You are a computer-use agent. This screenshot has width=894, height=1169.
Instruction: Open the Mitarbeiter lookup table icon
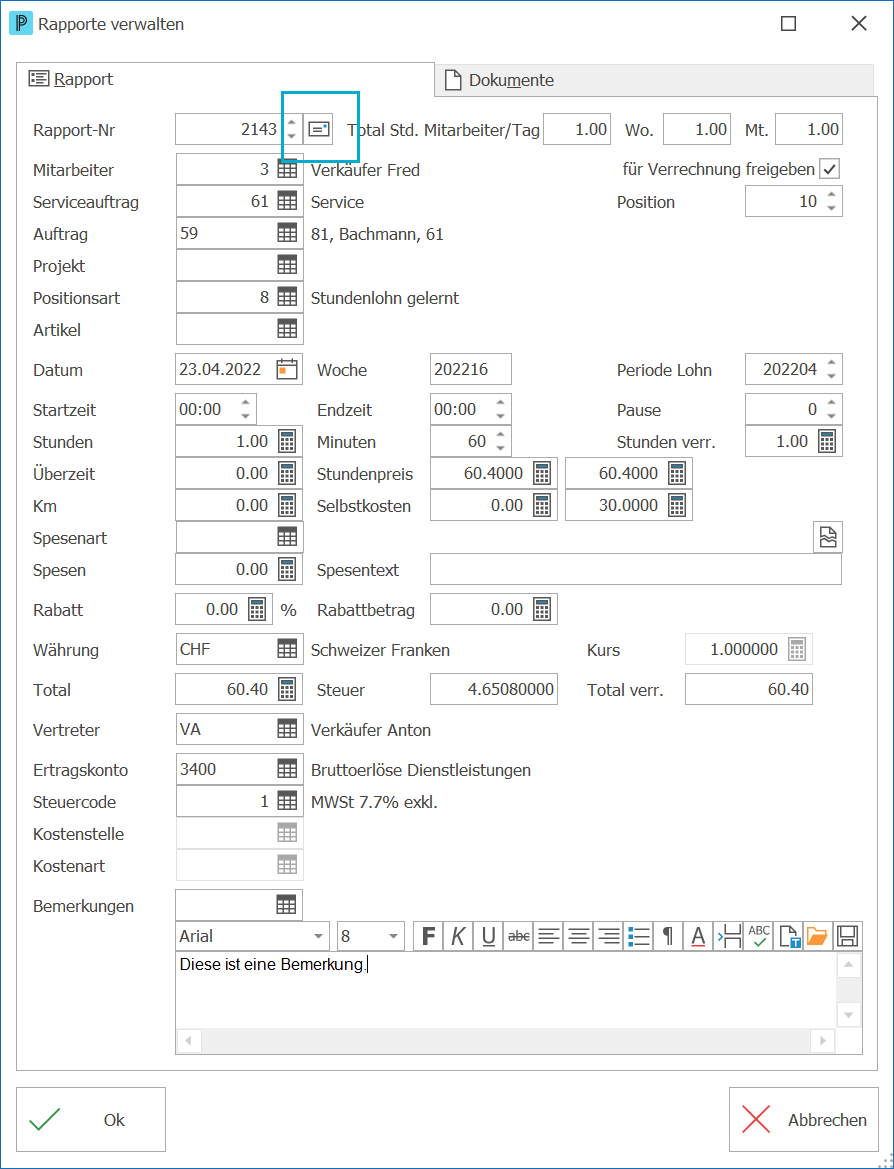click(287, 169)
